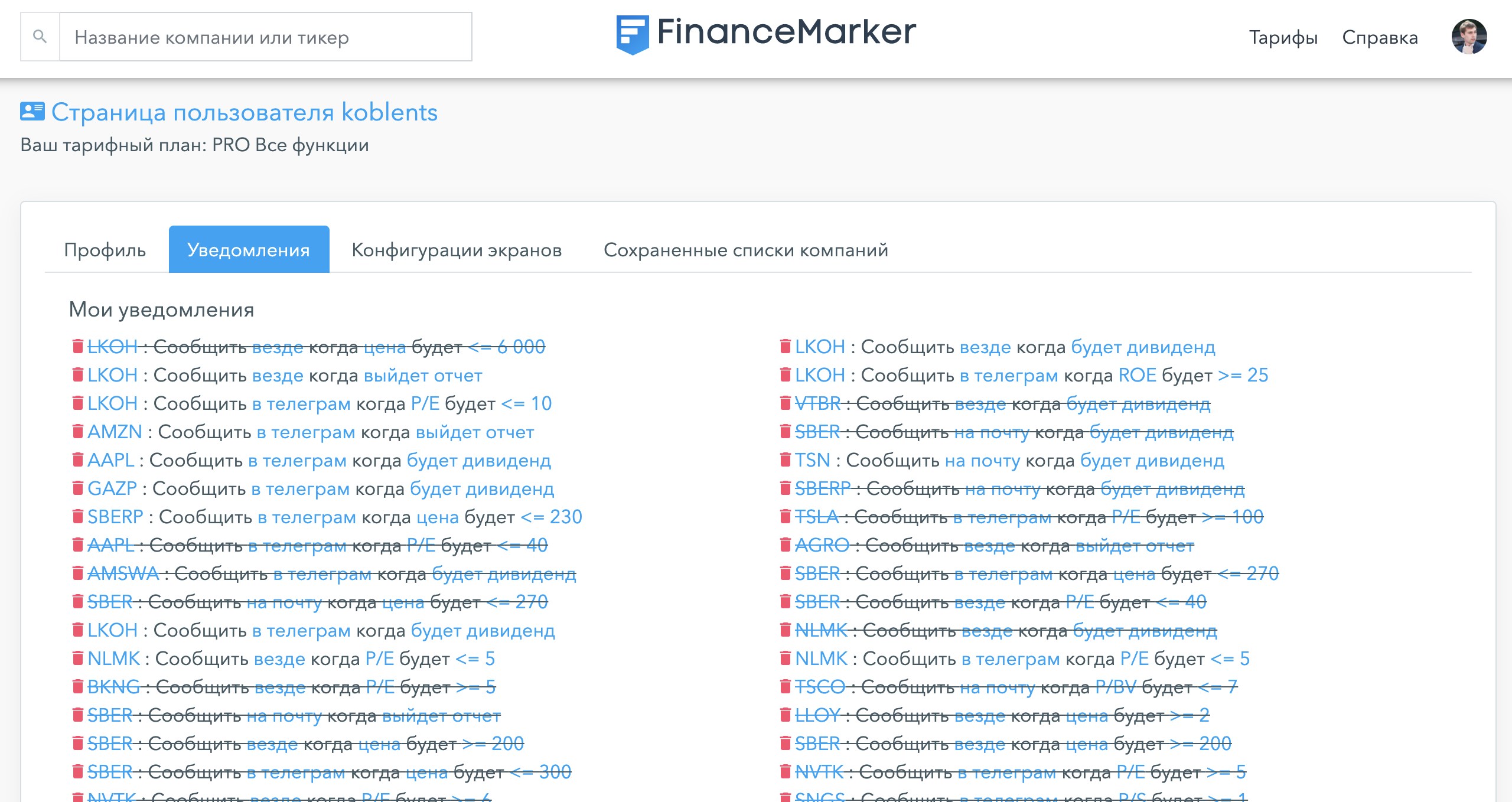Open the LLOY ticker link

coord(817,715)
